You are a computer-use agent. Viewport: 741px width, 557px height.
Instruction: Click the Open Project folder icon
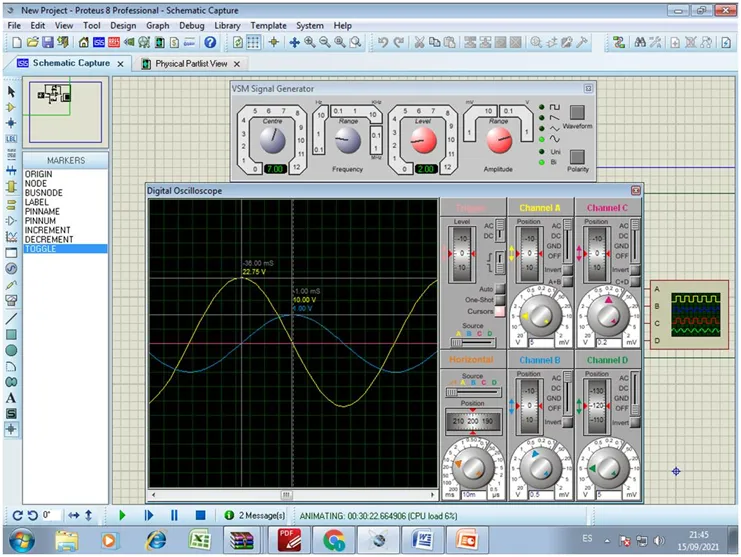[32, 43]
